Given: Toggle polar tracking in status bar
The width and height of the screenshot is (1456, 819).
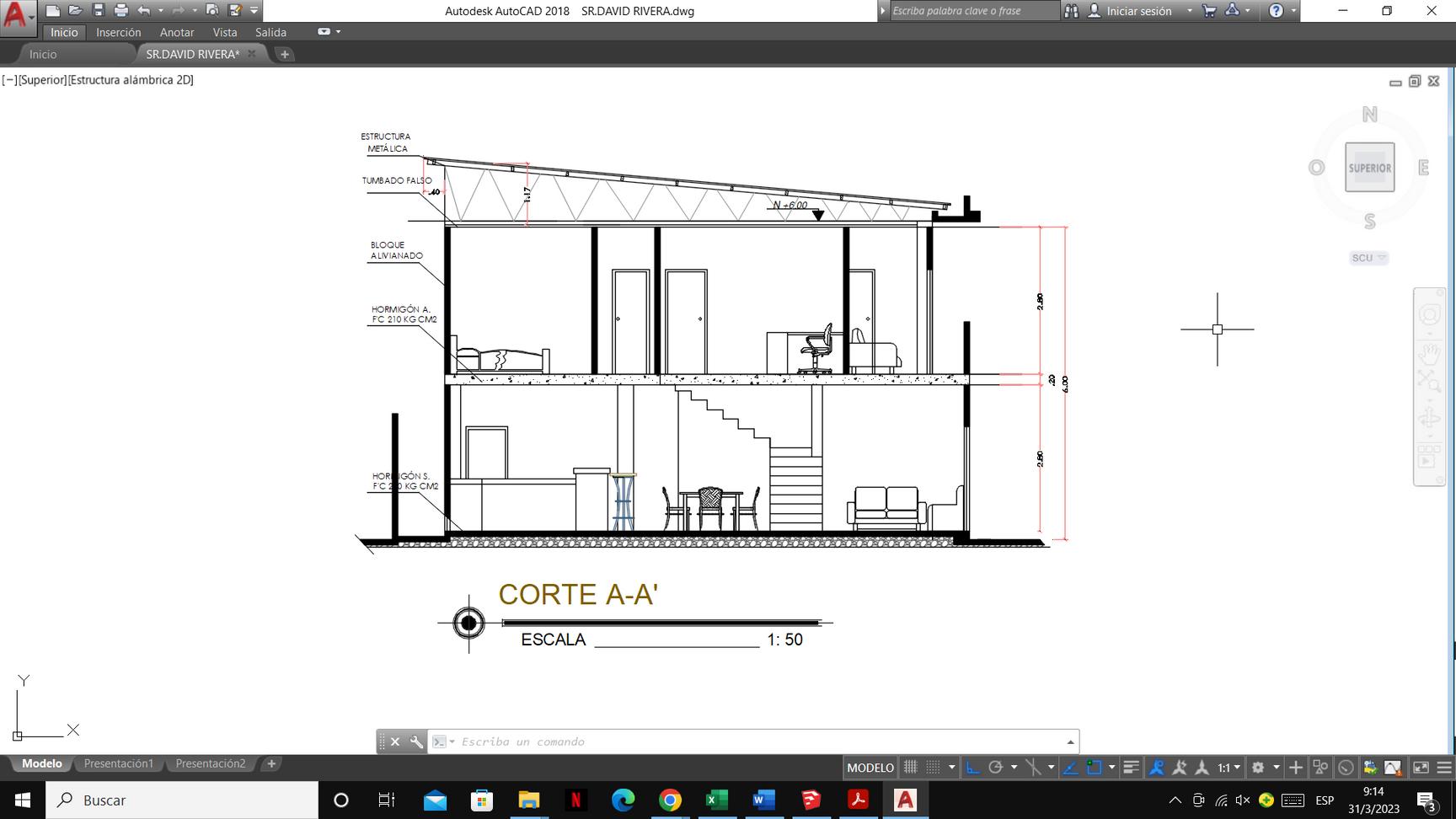Looking at the screenshot, I should (x=995, y=767).
